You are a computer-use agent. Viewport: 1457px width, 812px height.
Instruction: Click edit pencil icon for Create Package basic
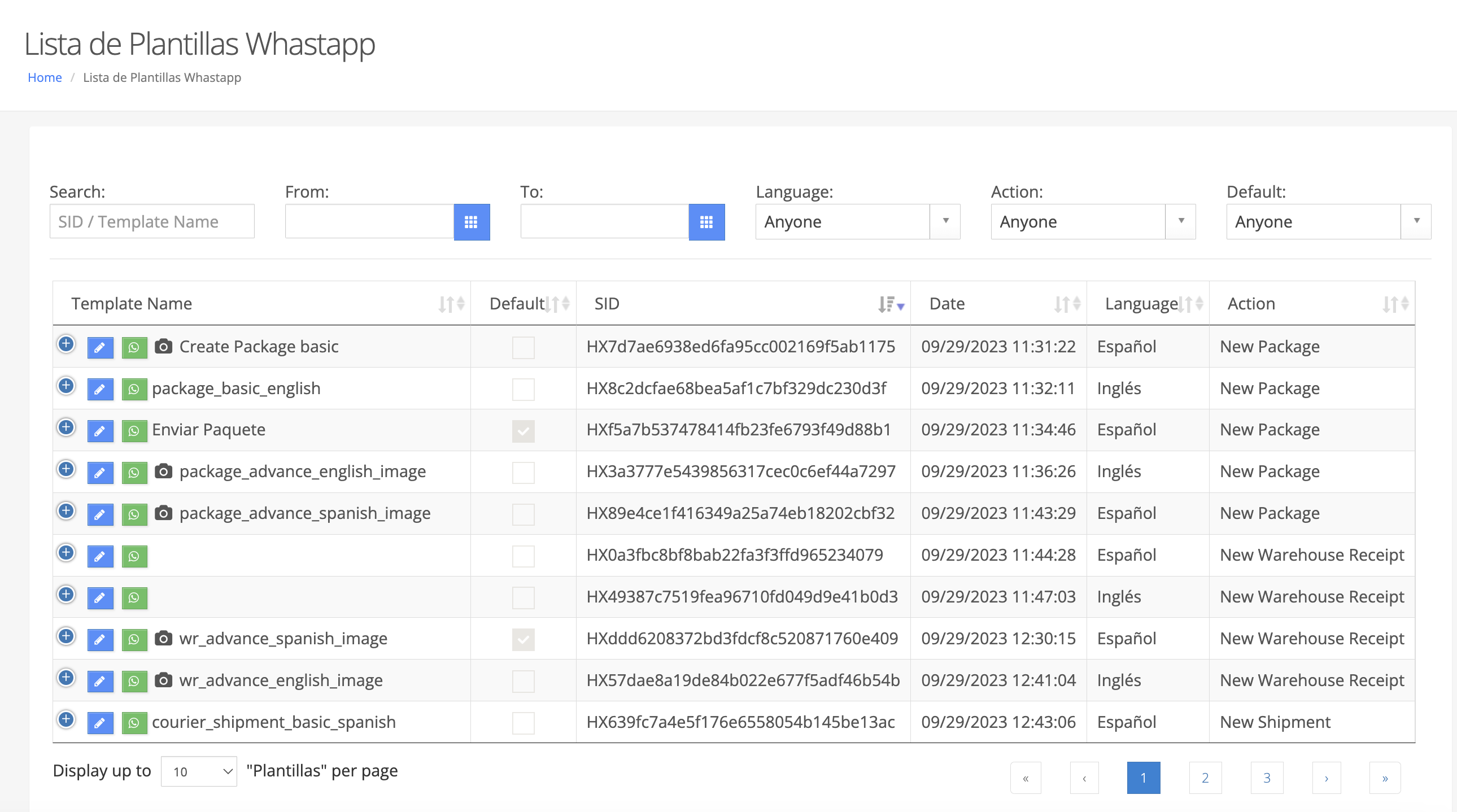click(x=100, y=347)
